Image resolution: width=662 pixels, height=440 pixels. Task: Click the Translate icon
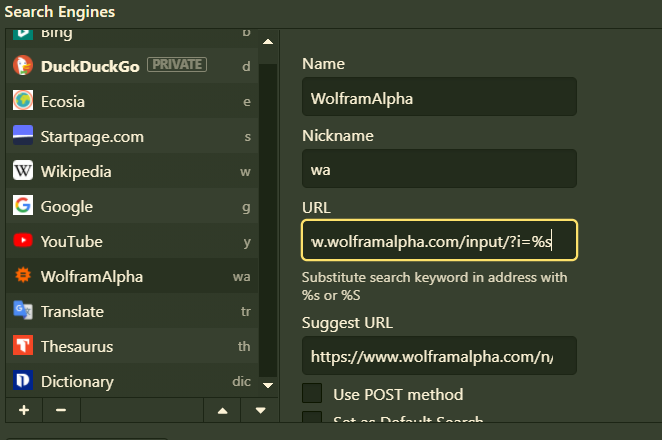pos(23,311)
